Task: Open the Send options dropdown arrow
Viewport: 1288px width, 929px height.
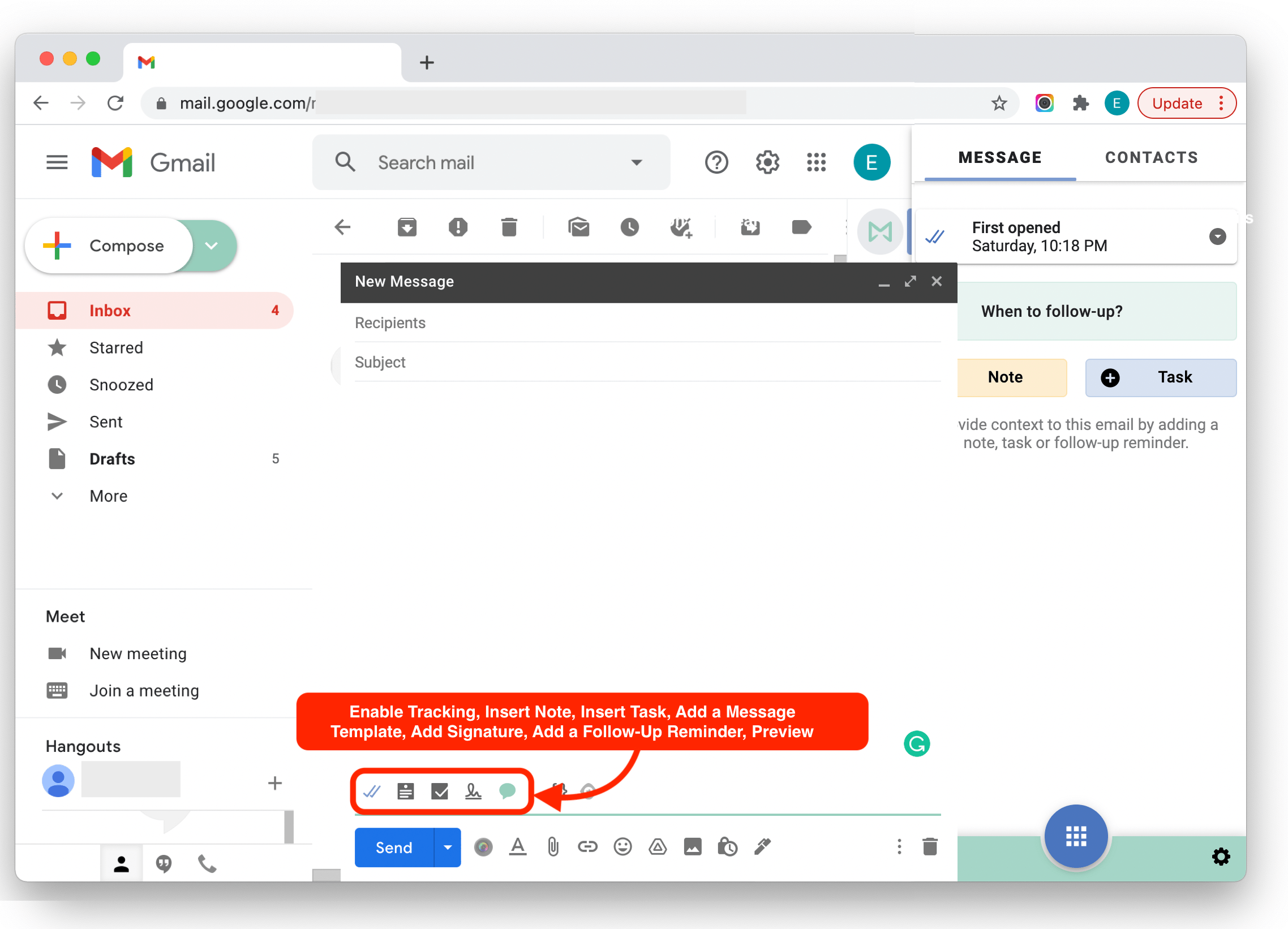Action: pos(448,847)
